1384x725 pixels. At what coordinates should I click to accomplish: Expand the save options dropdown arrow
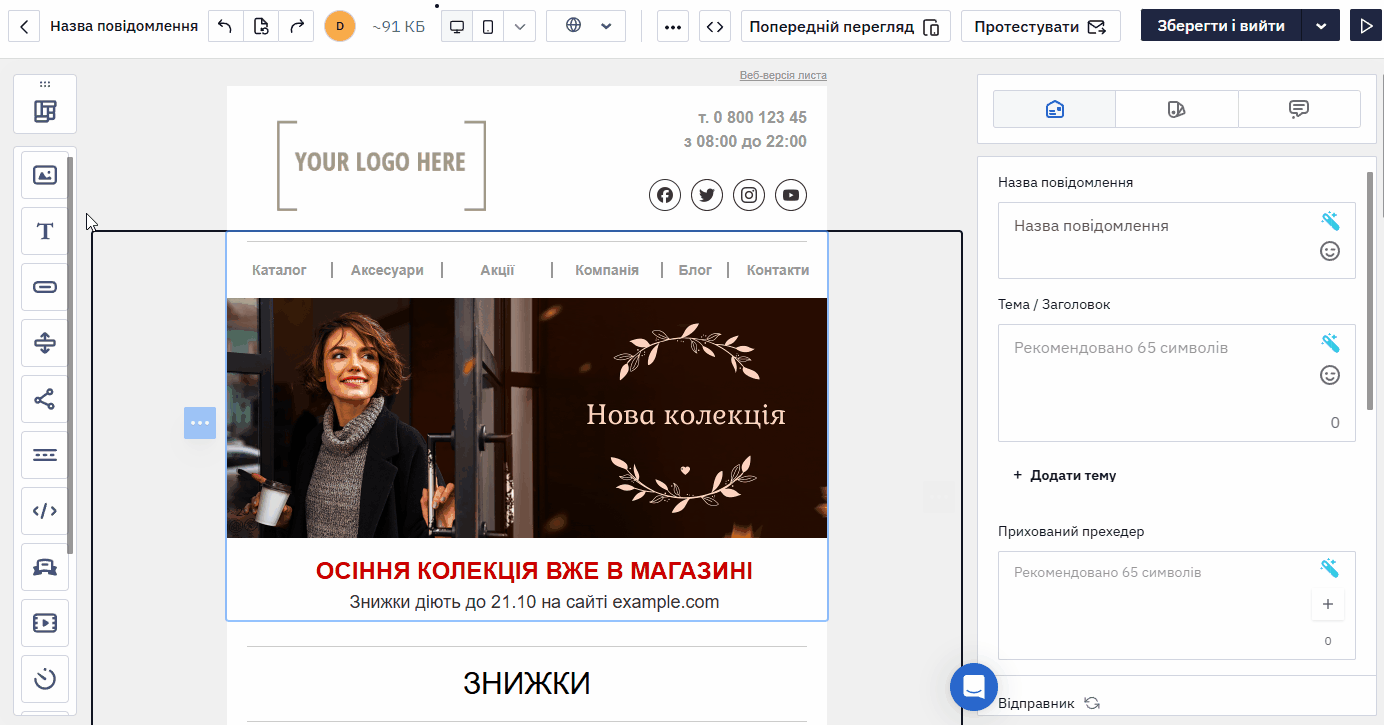click(x=1321, y=26)
